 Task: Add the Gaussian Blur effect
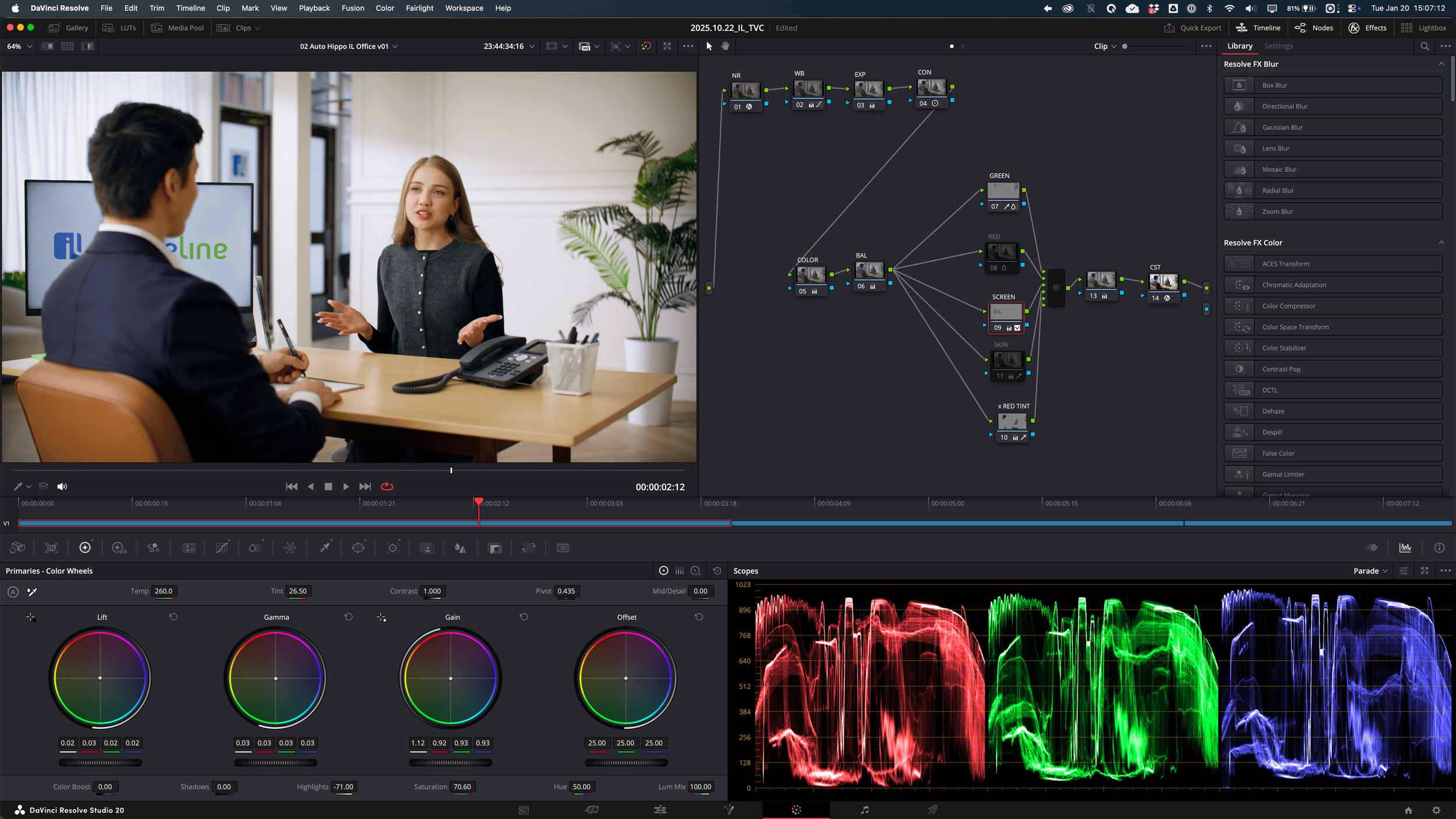coord(1333,127)
